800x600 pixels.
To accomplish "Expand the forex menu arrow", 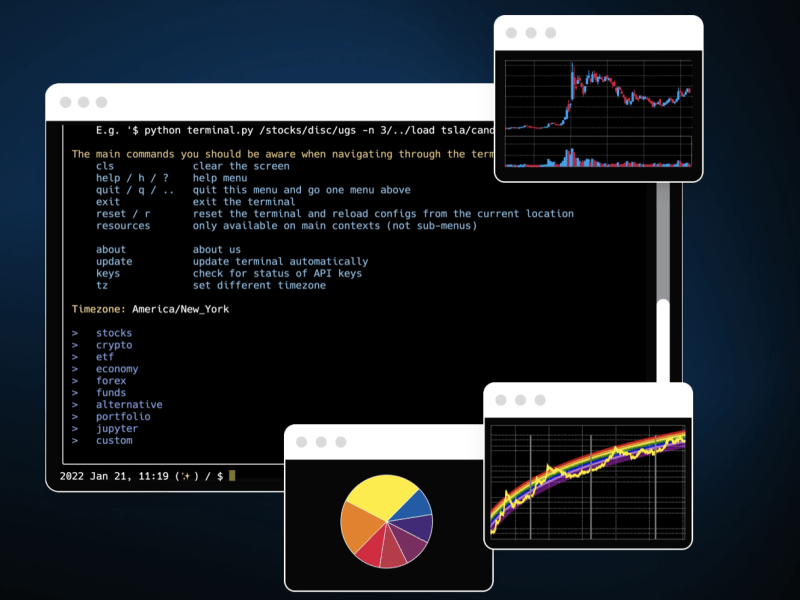I will click(75, 381).
